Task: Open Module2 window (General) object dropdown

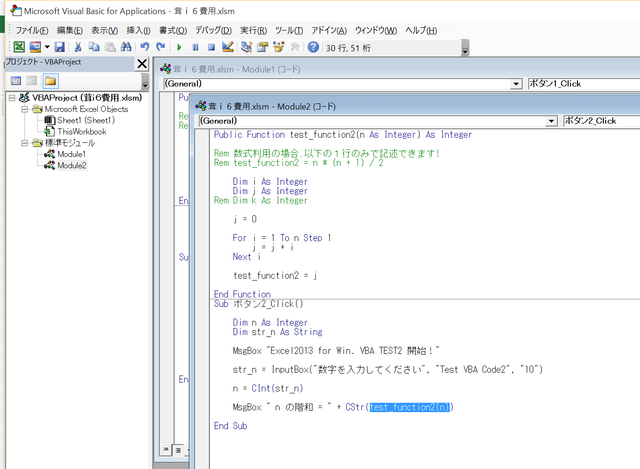Action: (x=551, y=121)
